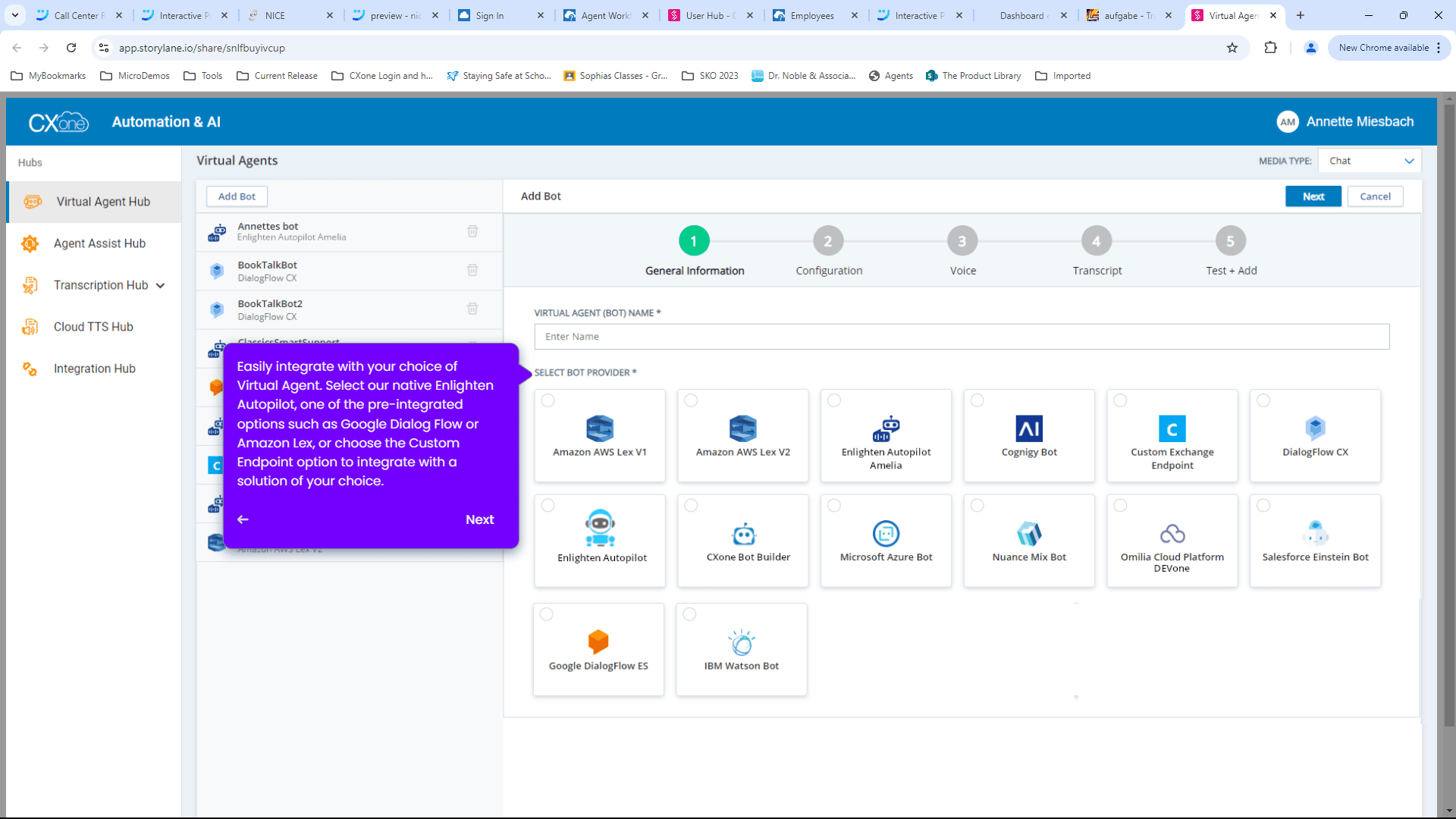Bookmark this page with the star icon
1456x819 pixels.
[1232, 48]
